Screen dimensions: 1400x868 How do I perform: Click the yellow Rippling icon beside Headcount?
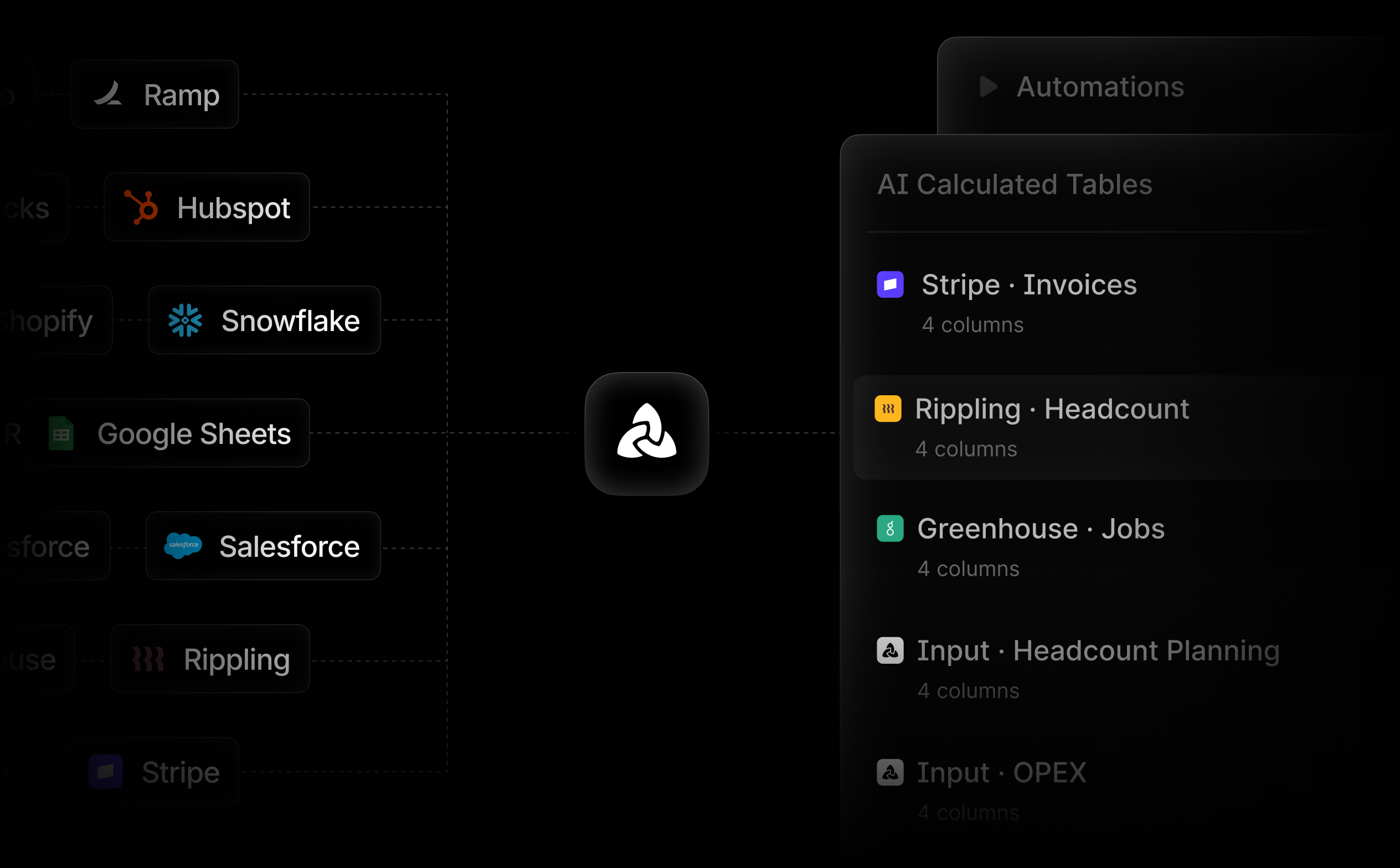tap(888, 409)
